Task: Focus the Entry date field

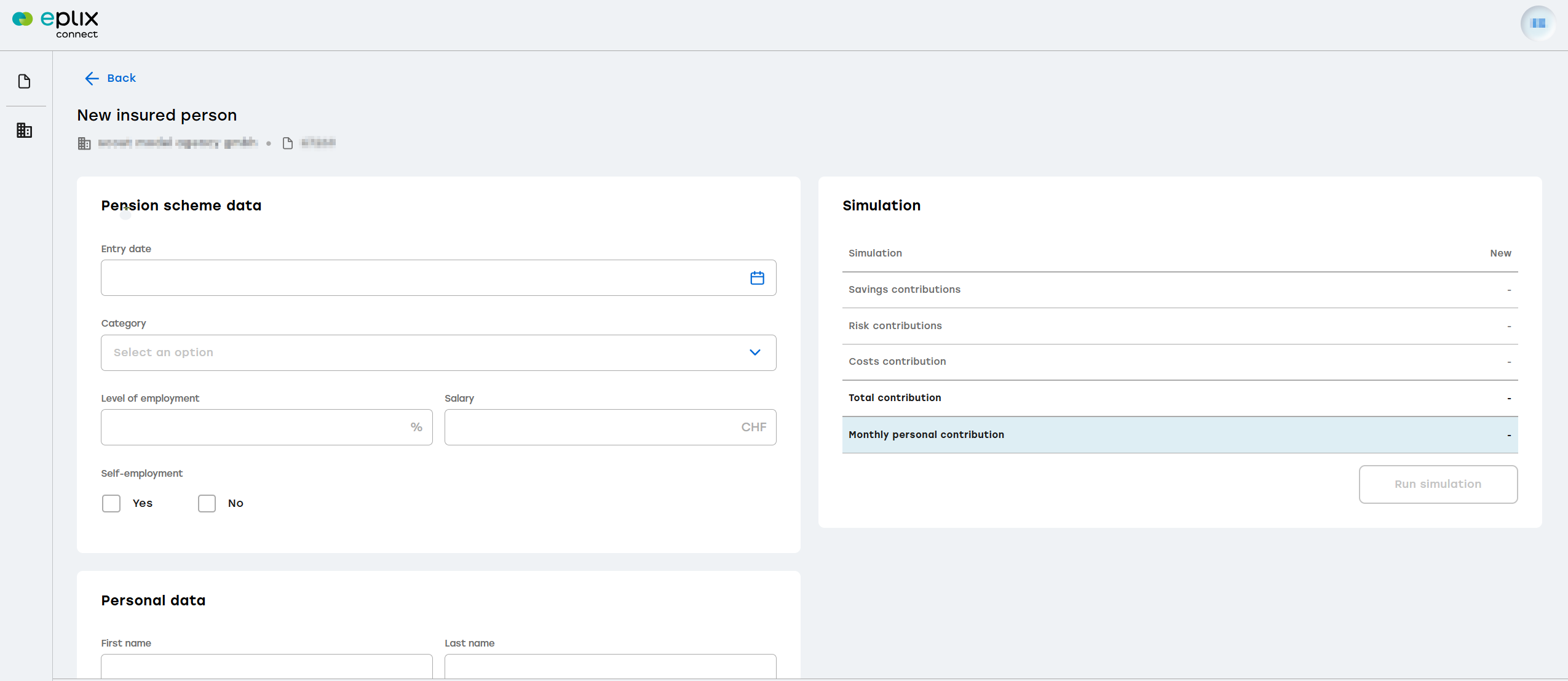Action: point(438,278)
